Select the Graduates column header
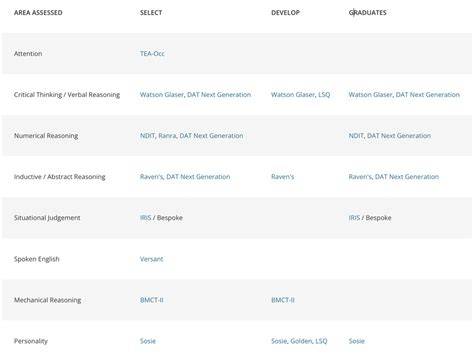Image resolution: width=474 pixels, height=361 pixels. [x=368, y=13]
